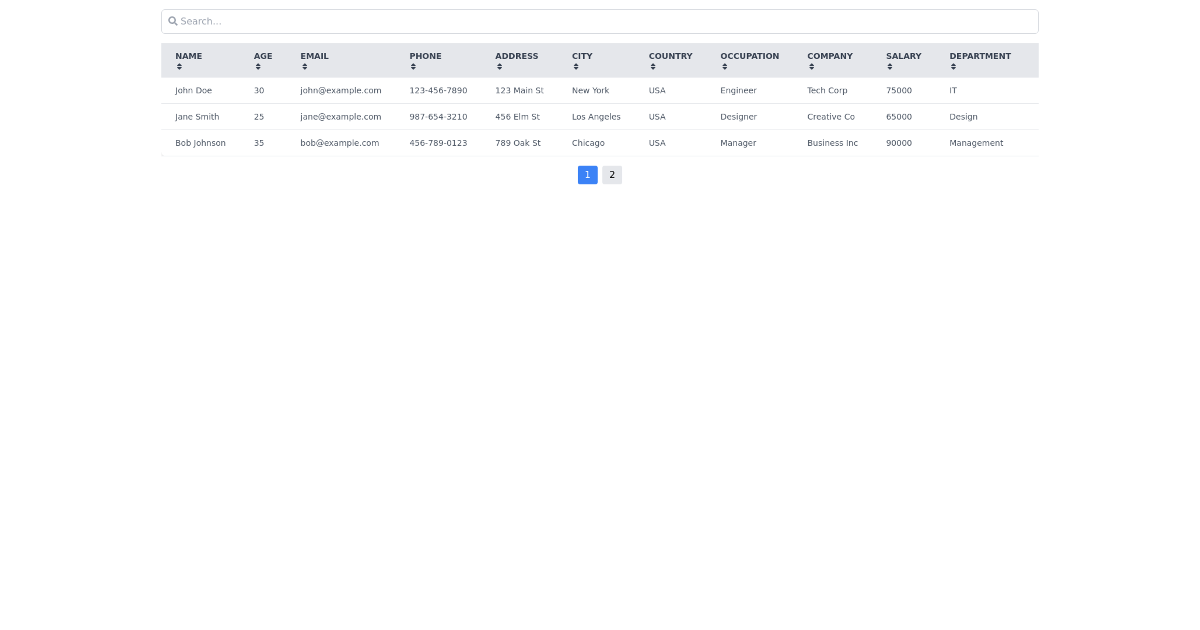The height and width of the screenshot is (630, 1200).
Task: Toggle sorting on the OCCUPATION column
Action: (724, 66)
